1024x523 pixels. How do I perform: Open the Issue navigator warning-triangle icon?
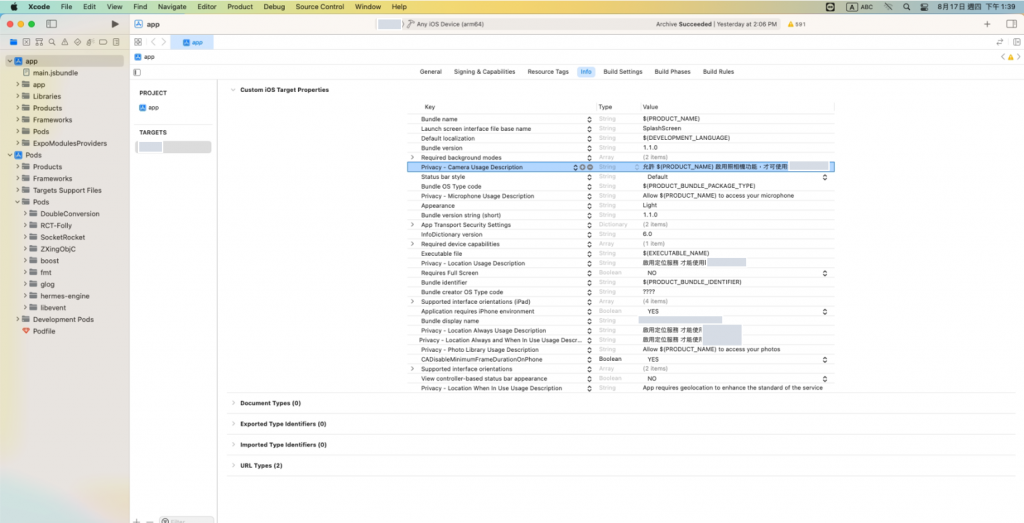[65, 42]
